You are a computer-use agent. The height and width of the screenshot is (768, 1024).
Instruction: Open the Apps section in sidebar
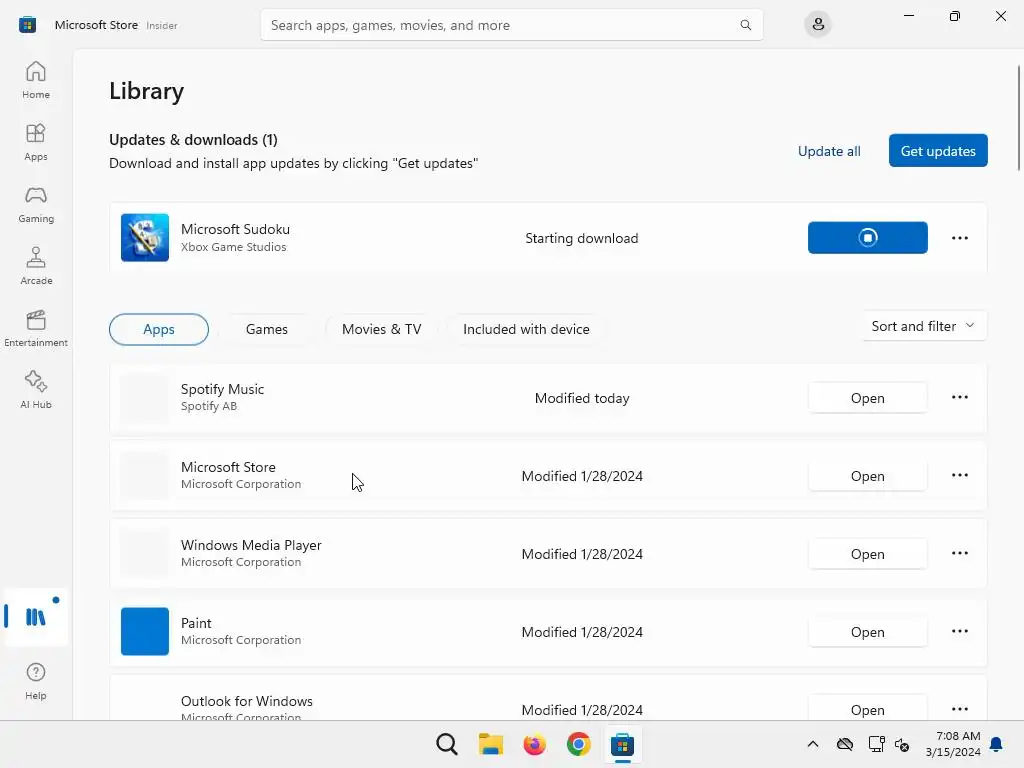coord(36,142)
